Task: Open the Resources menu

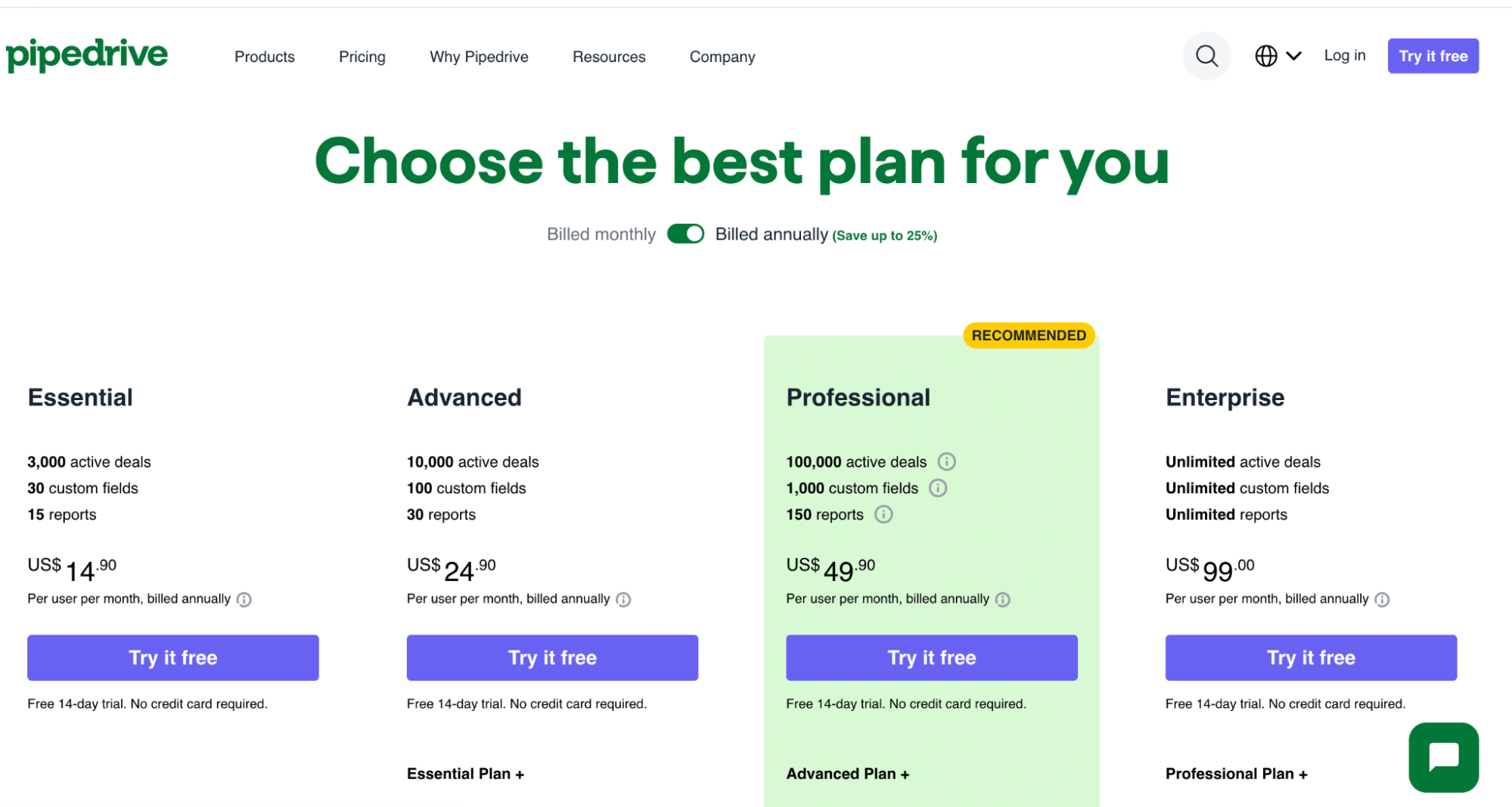Action: [608, 56]
